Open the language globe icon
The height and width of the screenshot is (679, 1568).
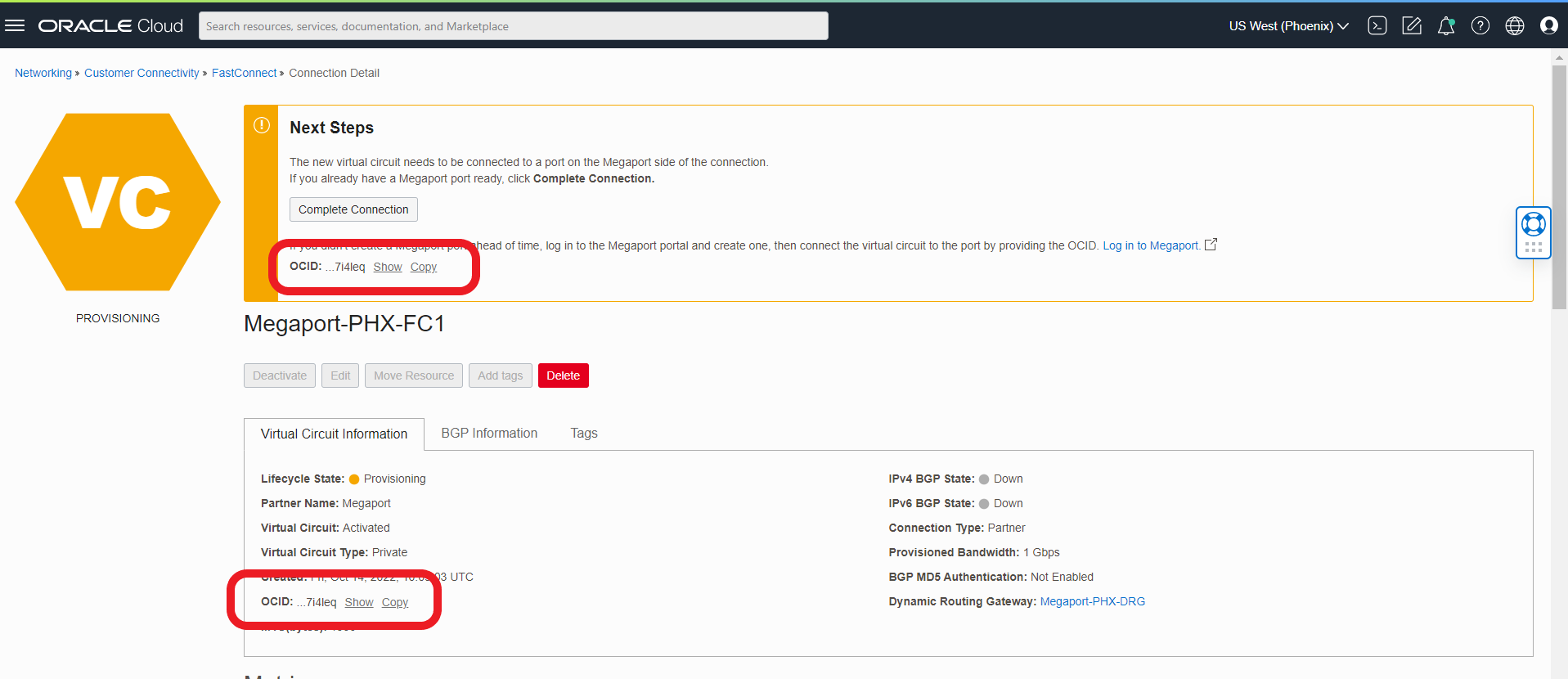[x=1515, y=25]
